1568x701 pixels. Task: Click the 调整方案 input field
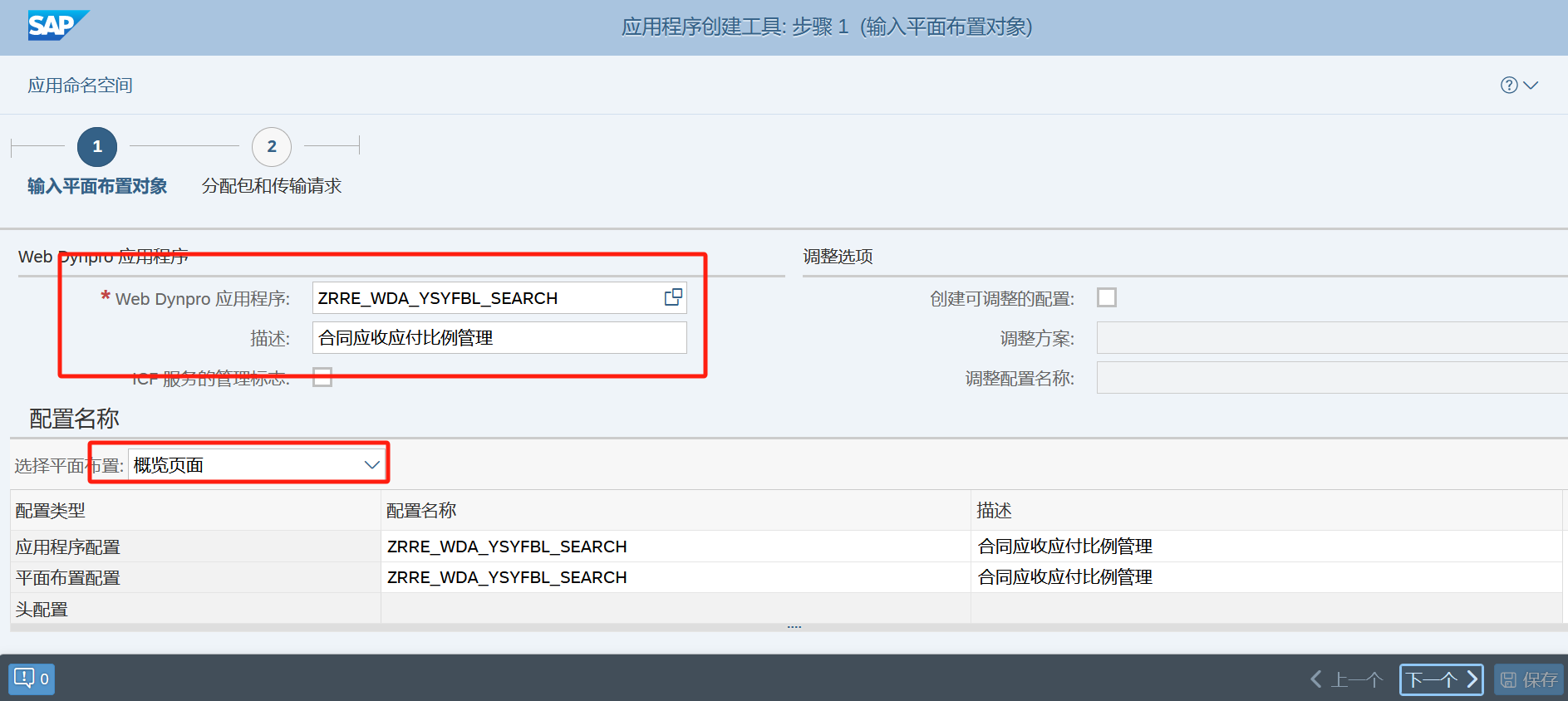(1332, 338)
